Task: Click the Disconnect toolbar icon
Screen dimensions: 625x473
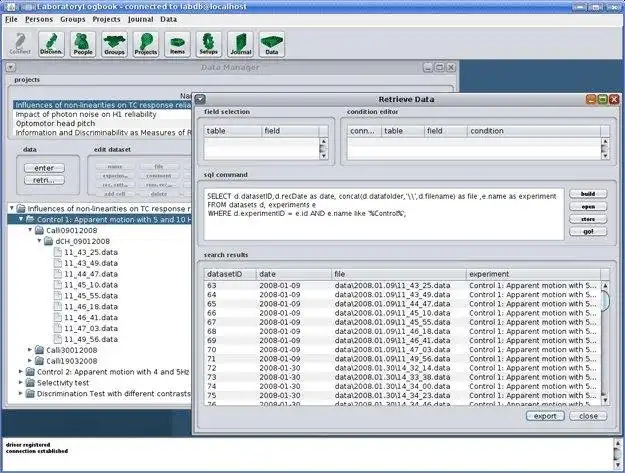Action: [51, 44]
